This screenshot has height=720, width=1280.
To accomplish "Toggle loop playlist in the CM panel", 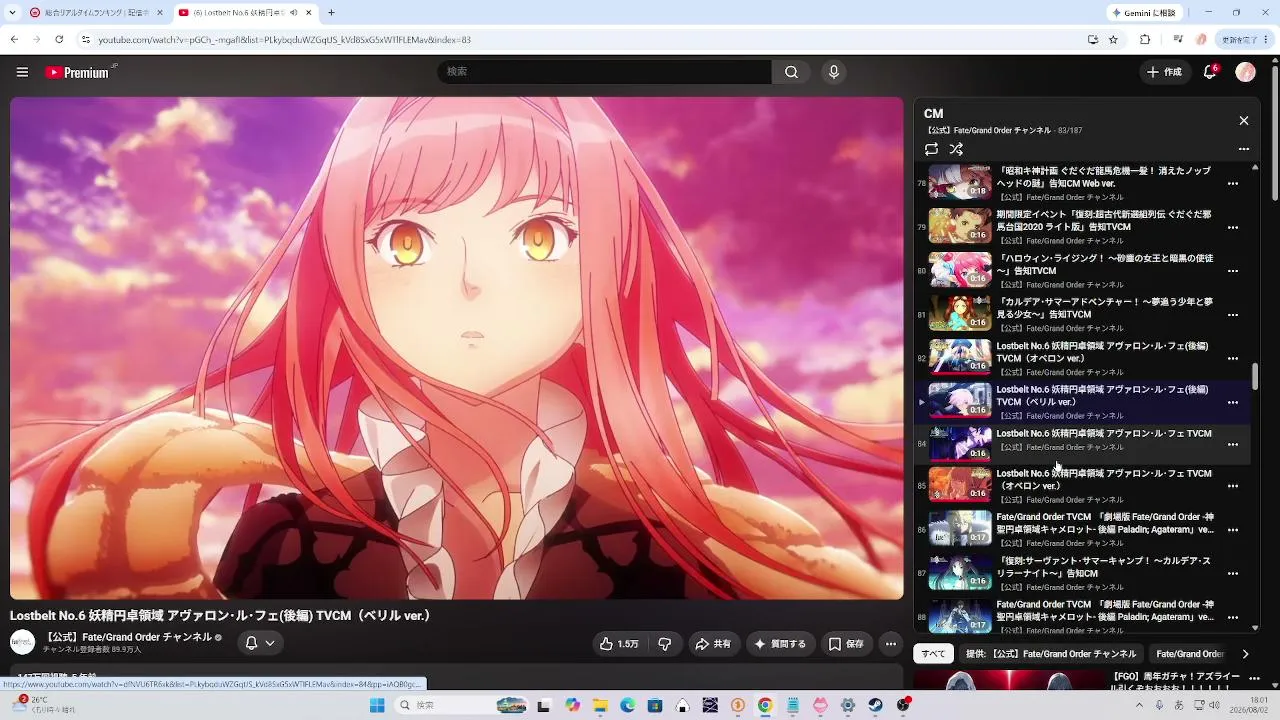I will coord(931,149).
